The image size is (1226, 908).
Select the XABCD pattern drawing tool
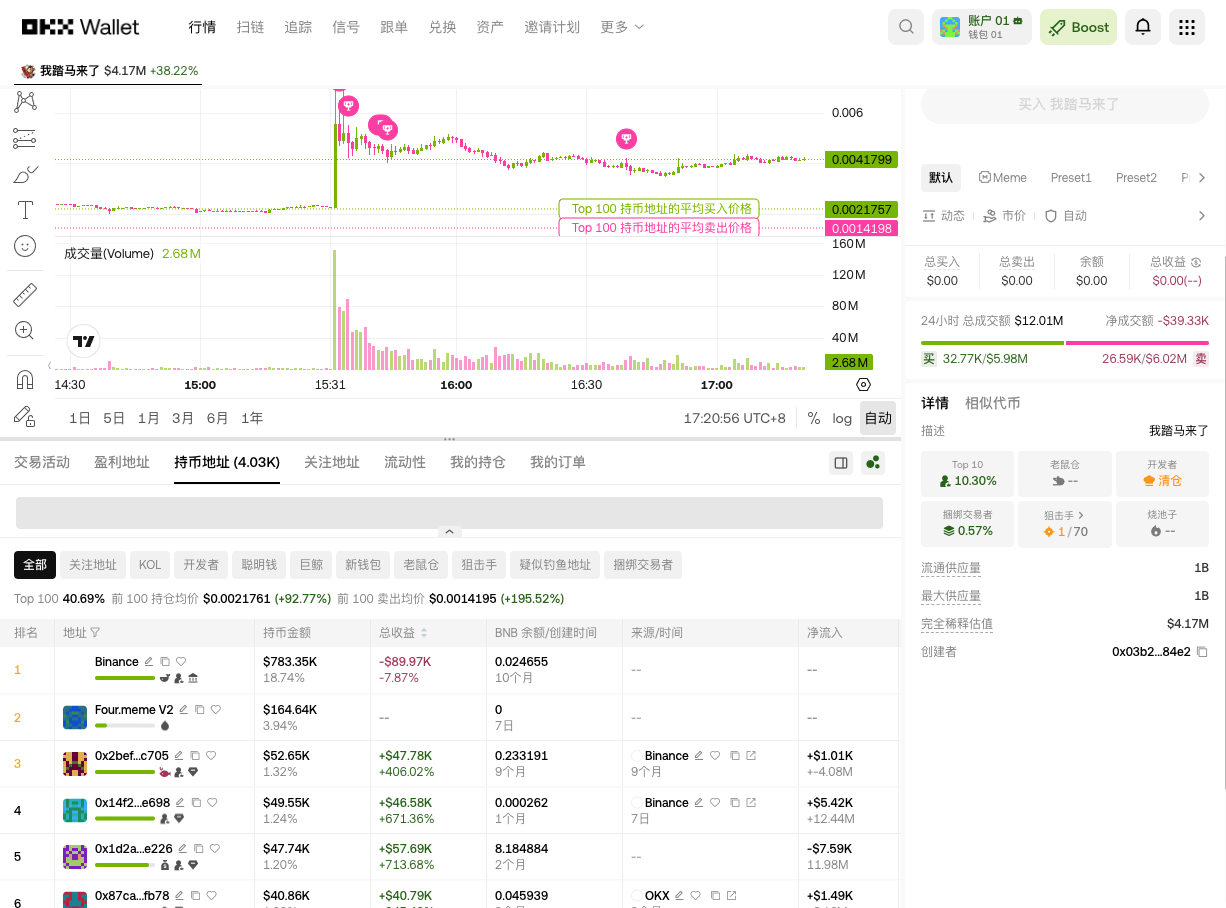coord(25,101)
